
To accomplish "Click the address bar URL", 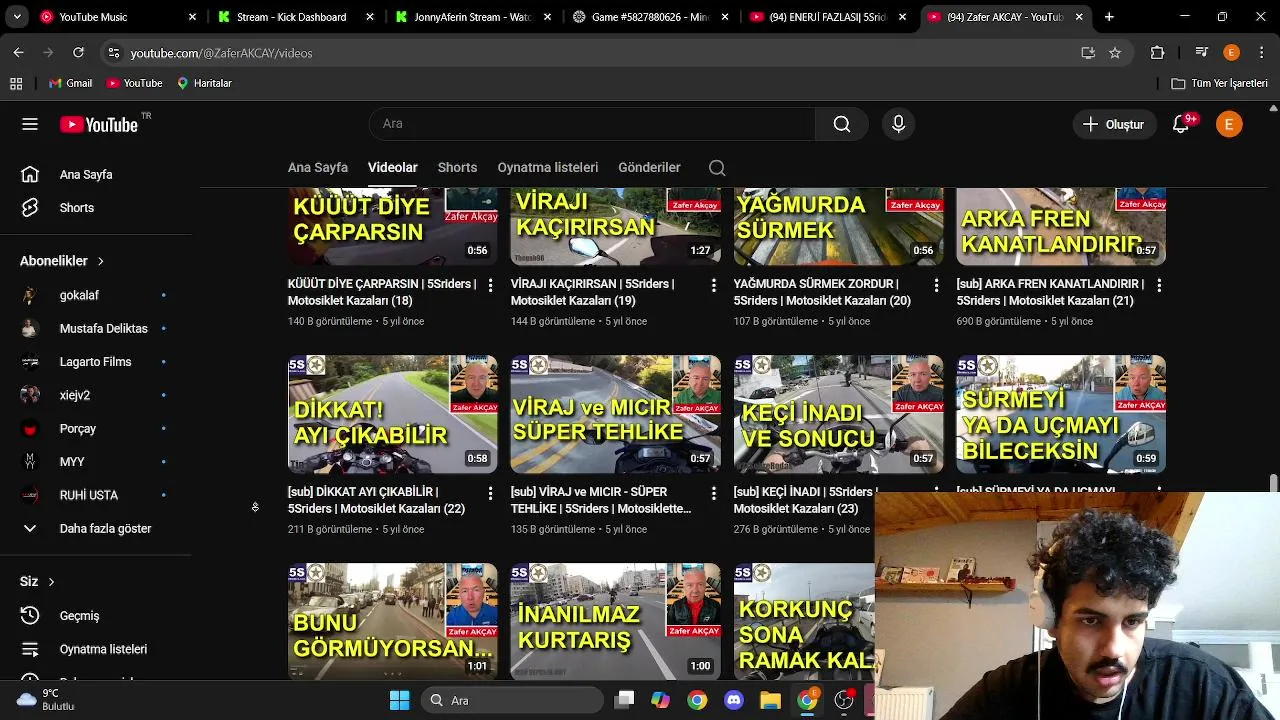I will point(222,53).
